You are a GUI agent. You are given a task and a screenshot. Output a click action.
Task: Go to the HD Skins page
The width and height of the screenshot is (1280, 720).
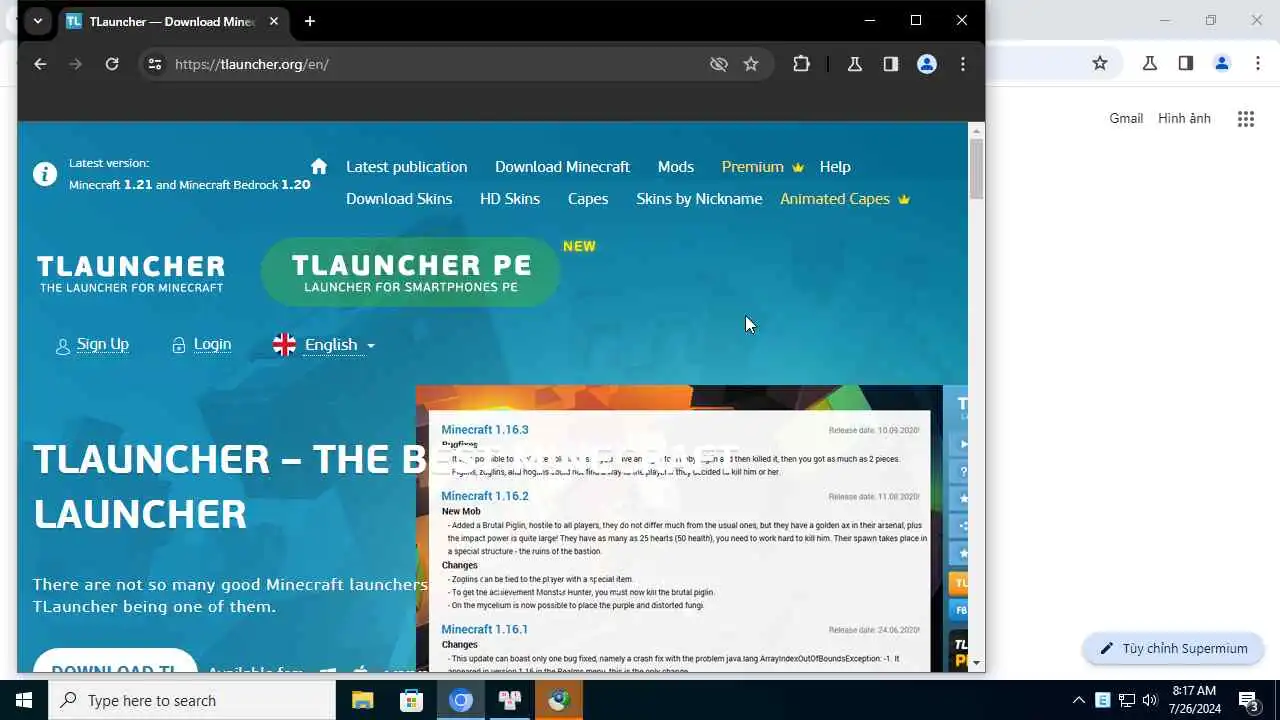[510, 198]
